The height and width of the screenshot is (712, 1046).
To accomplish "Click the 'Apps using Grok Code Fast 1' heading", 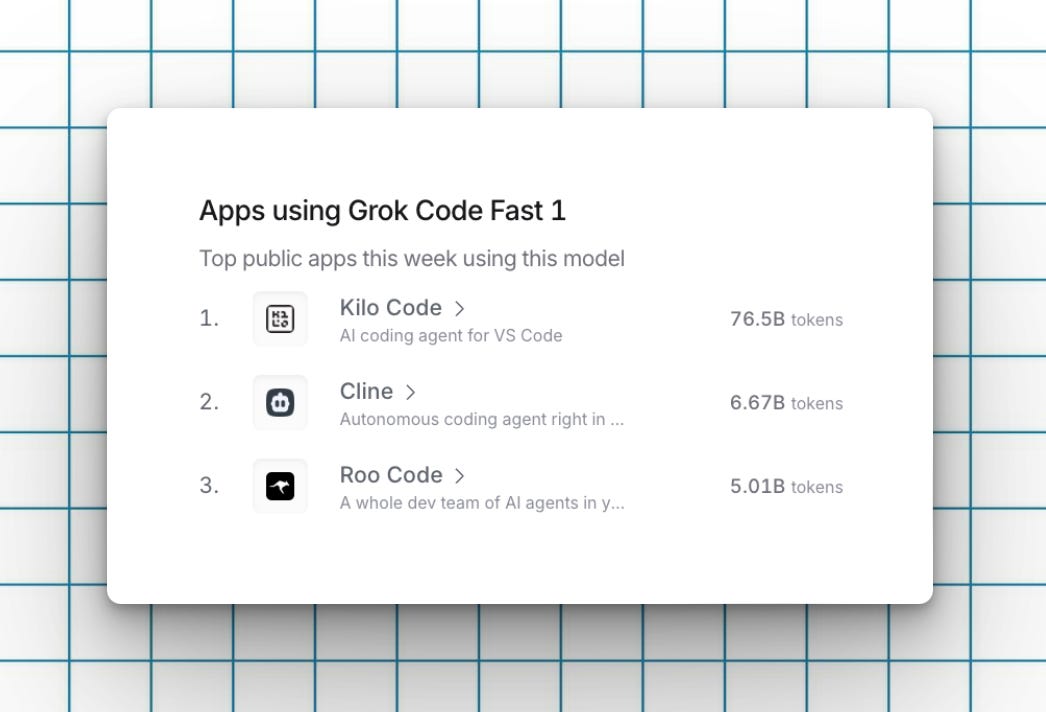I will point(382,211).
